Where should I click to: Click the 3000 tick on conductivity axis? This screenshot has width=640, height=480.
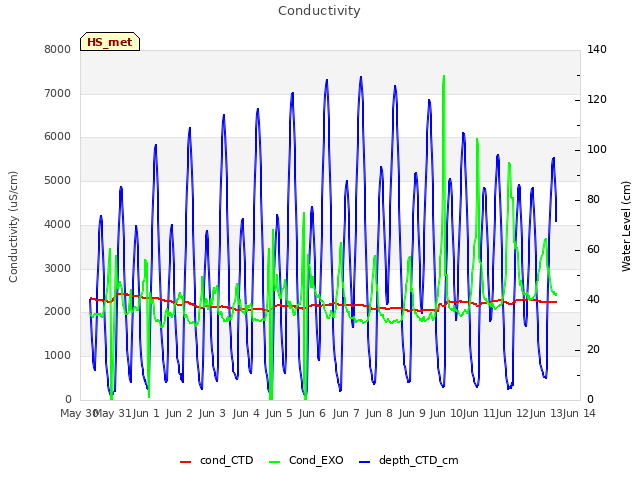[x=58, y=268]
